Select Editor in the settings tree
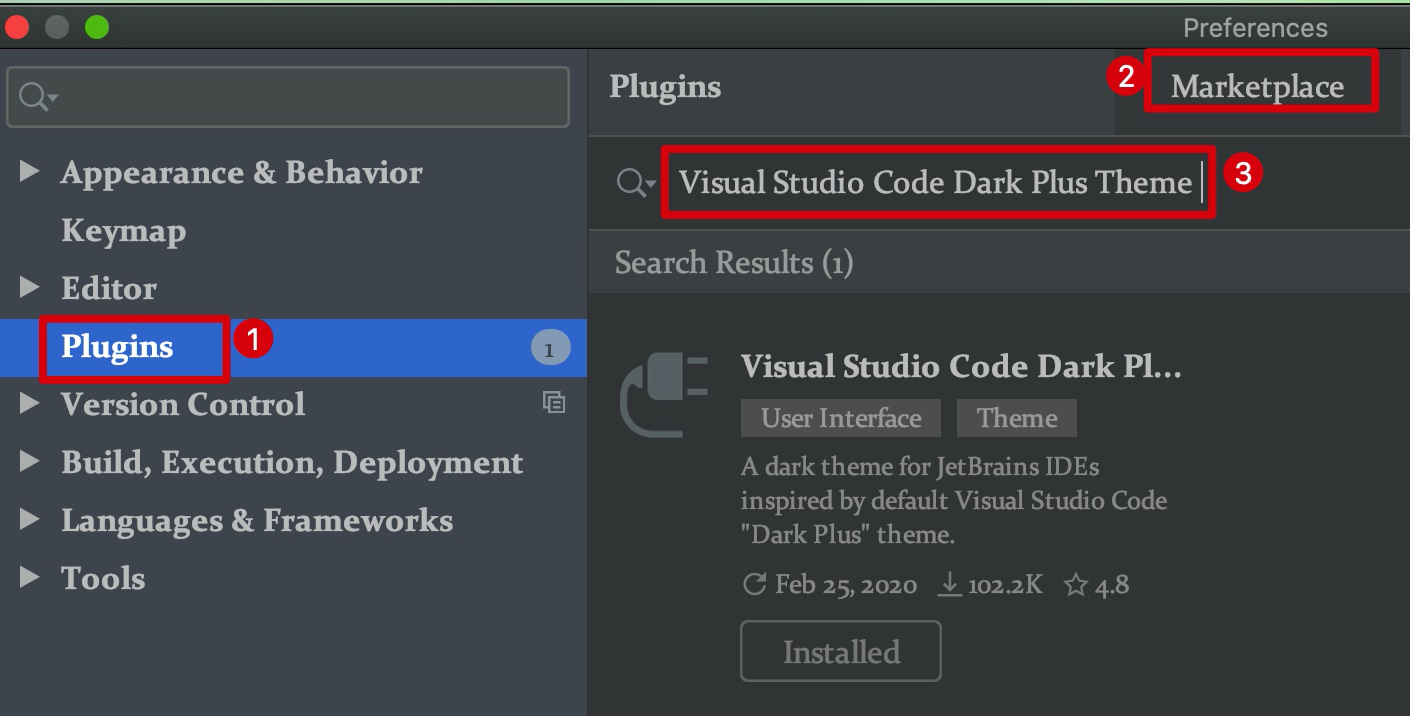Screen dimensions: 1410x716 click(x=109, y=288)
